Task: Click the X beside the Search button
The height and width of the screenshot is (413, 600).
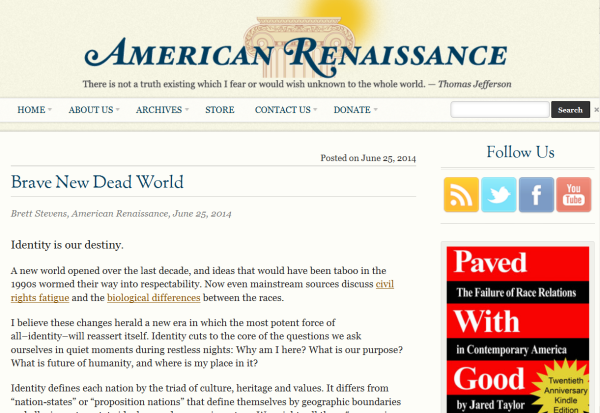Action: (596, 110)
